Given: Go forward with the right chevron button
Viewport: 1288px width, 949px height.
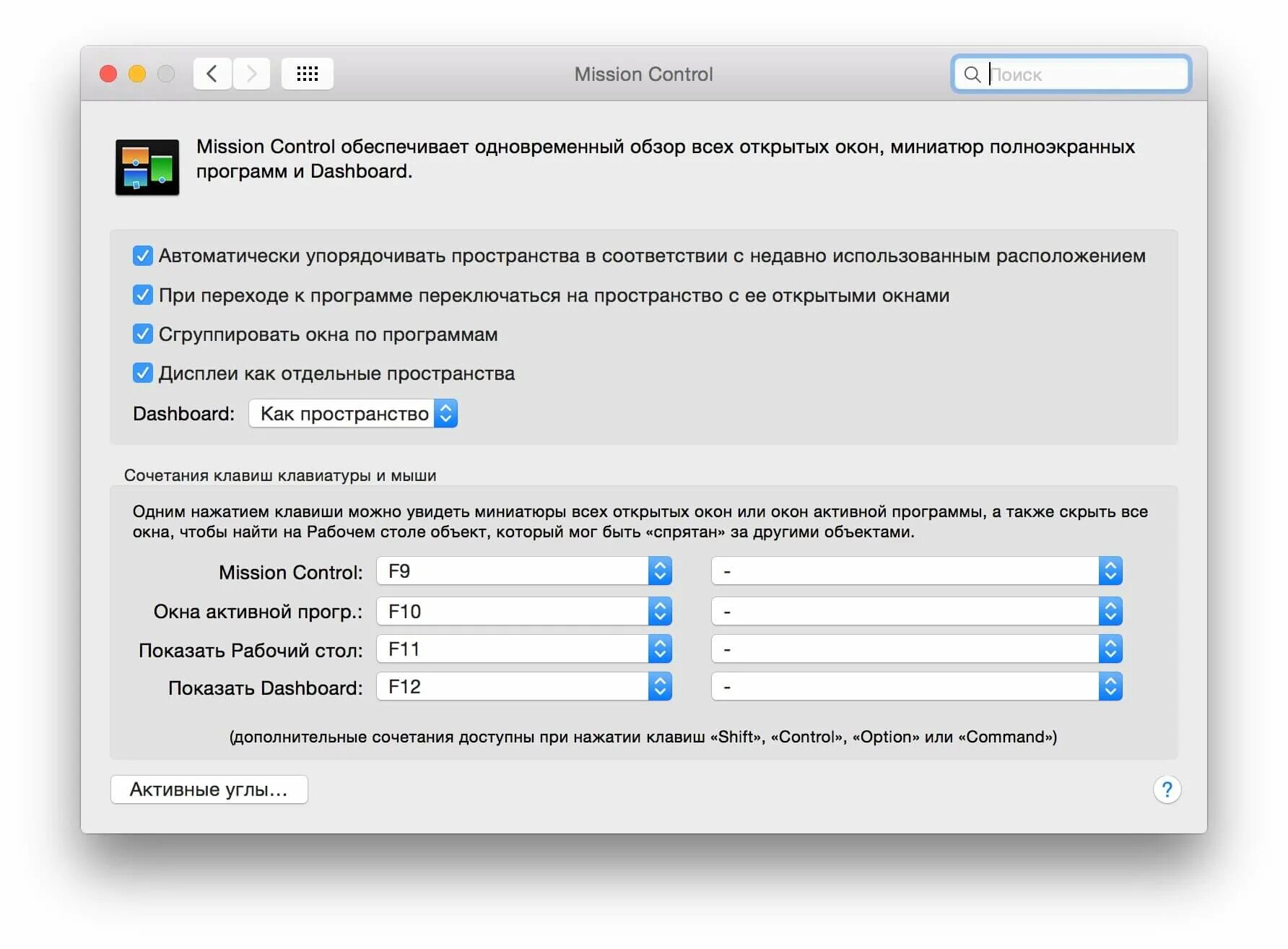Looking at the screenshot, I should (x=251, y=74).
